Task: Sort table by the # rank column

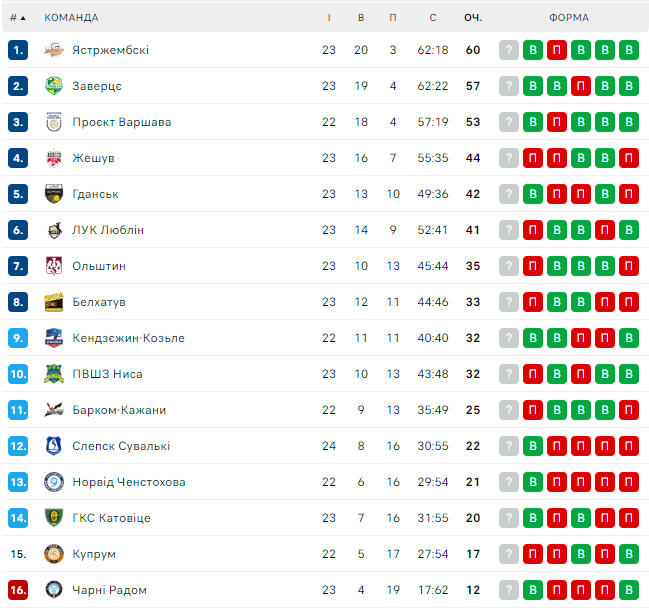Action: click(x=17, y=17)
